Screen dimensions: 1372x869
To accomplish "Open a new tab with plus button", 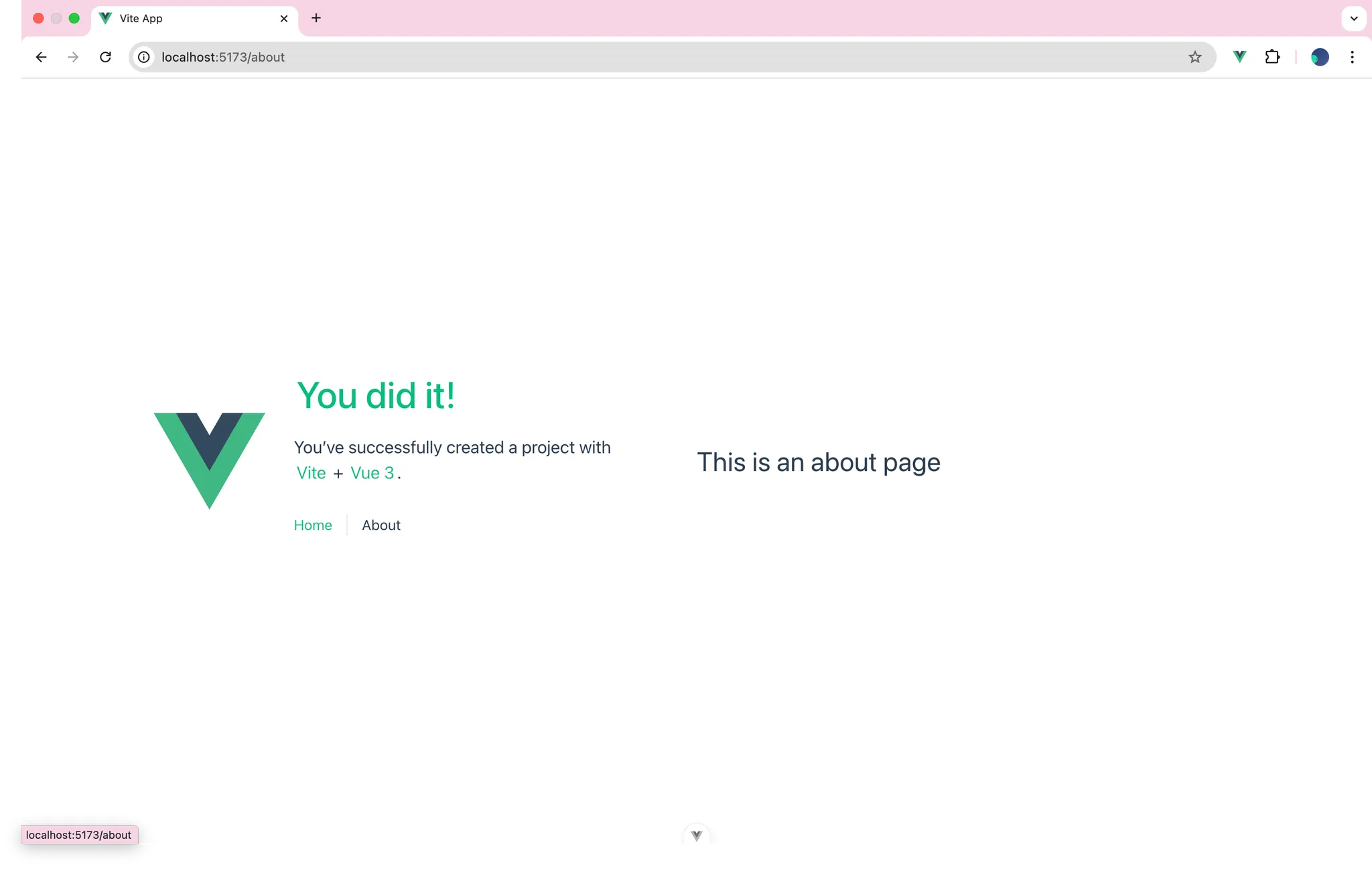I will pos(316,18).
